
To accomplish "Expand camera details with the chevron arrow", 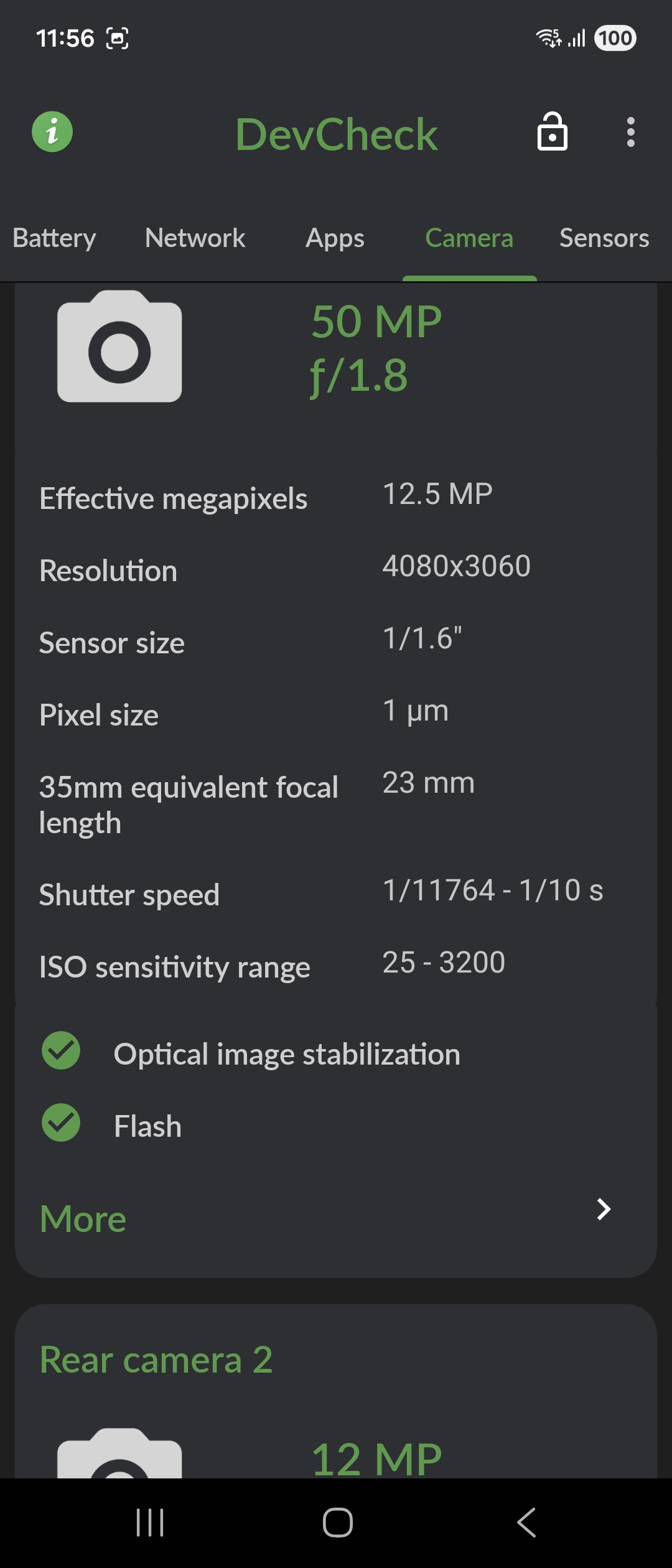I will pyautogui.click(x=603, y=1209).
